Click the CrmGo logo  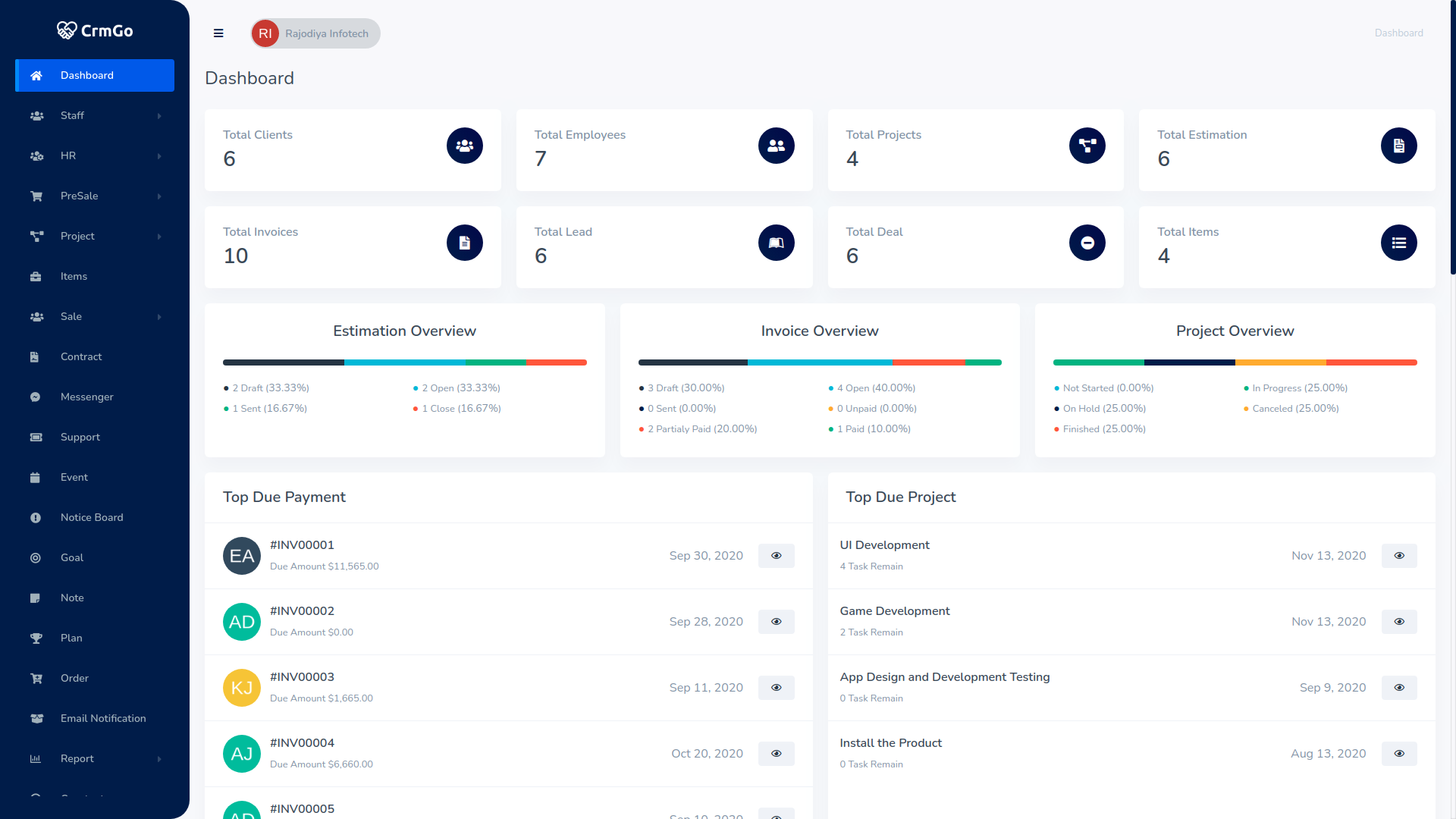95,30
